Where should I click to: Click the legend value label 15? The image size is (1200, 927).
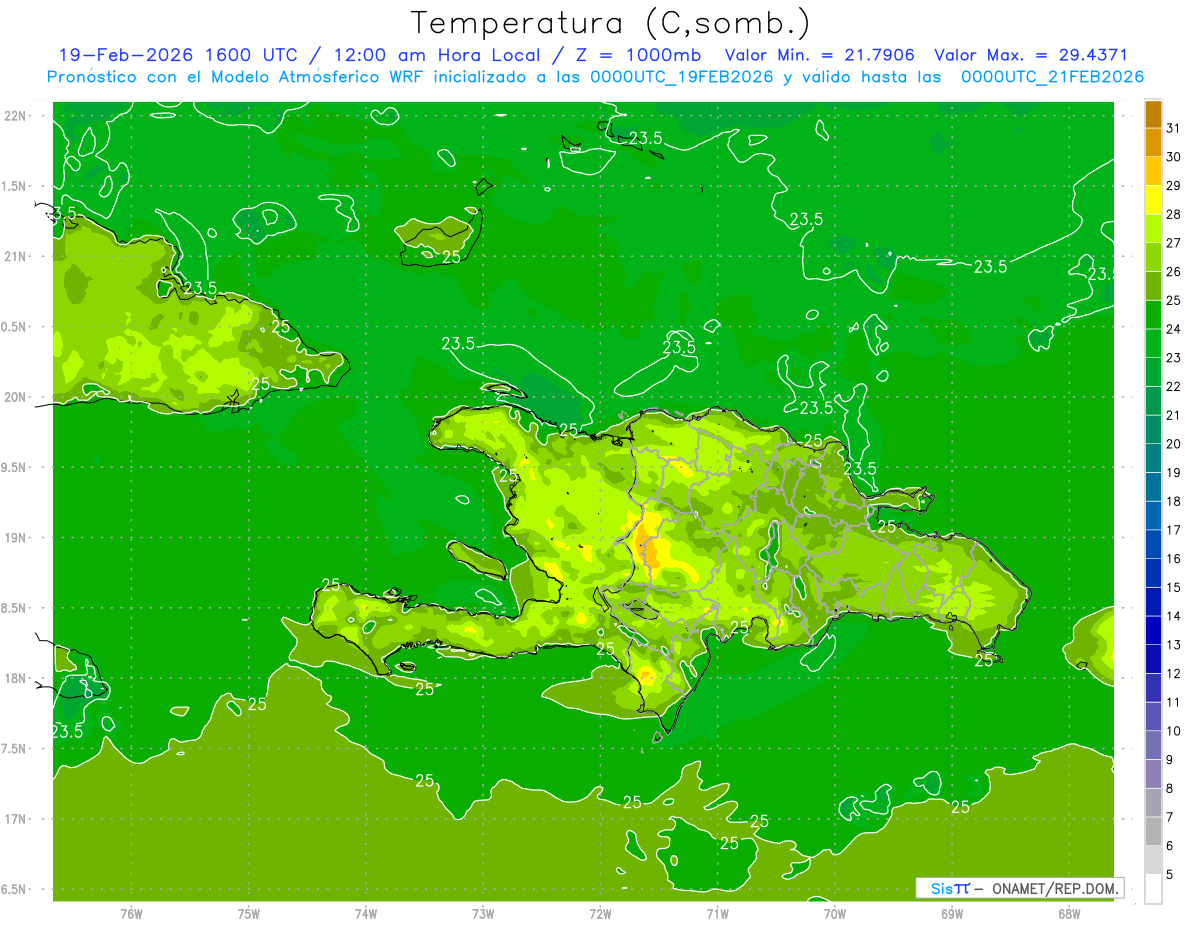click(1173, 587)
